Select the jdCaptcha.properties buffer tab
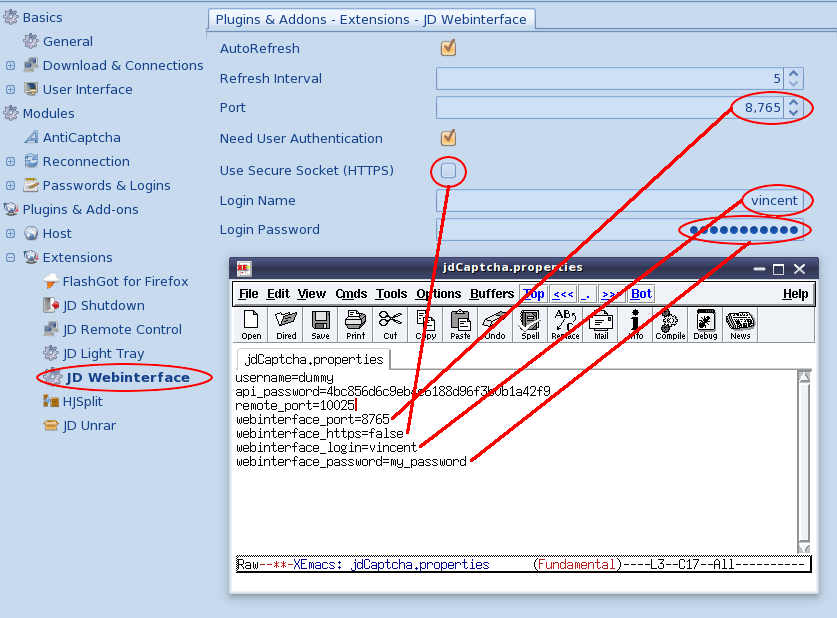This screenshot has height=618, width=837. 314,359
